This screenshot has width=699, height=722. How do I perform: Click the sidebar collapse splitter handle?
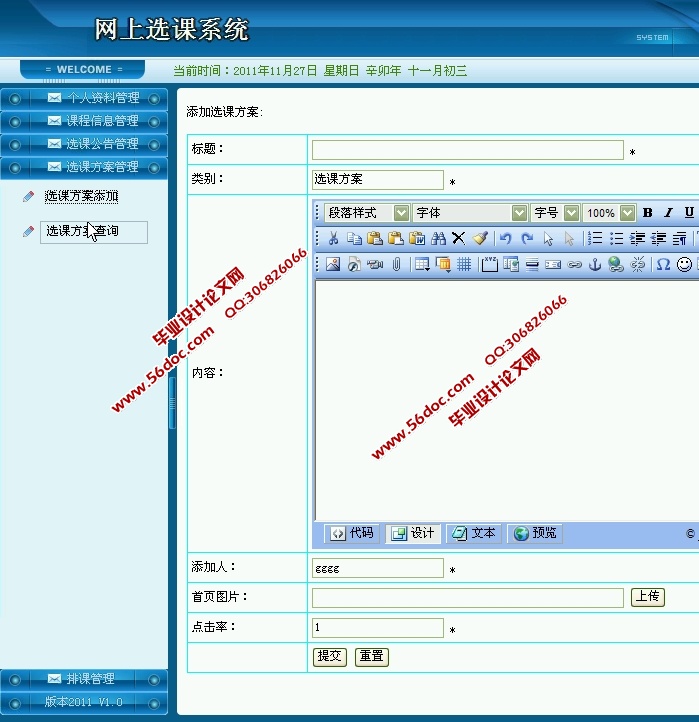coord(172,403)
